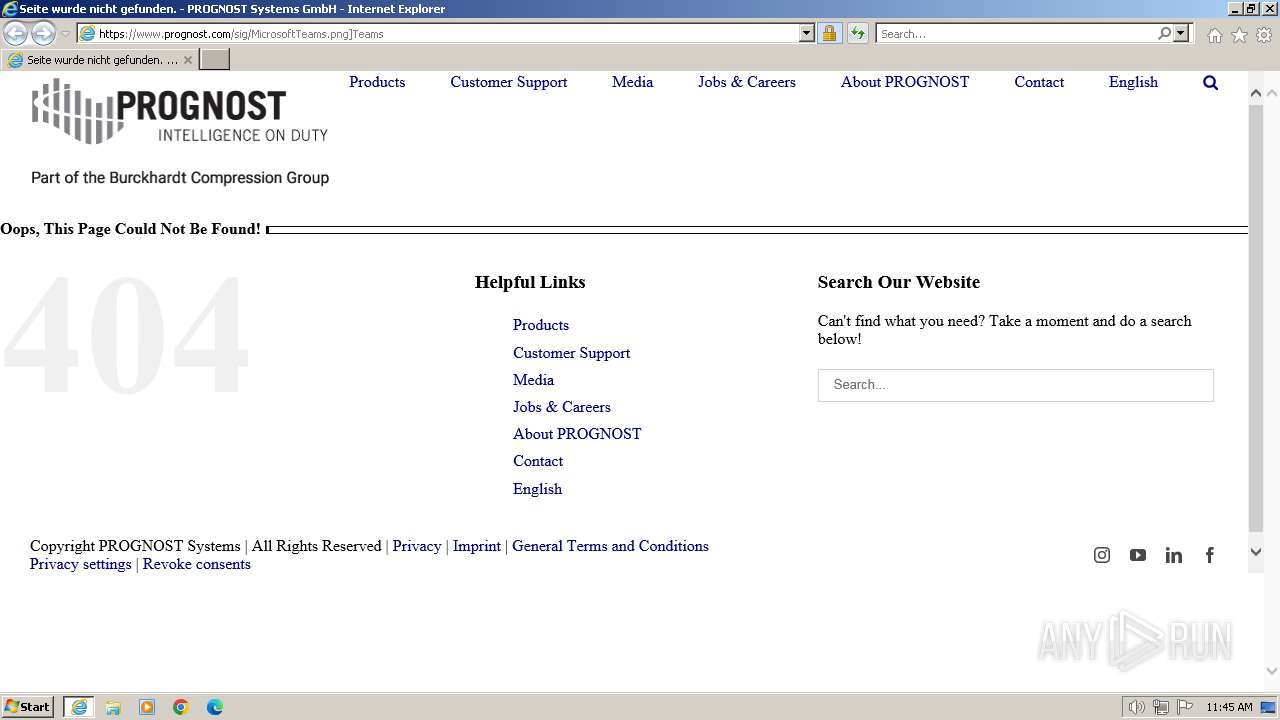
Task: Click the magnifier search icon in toolbar
Action: point(1164,34)
